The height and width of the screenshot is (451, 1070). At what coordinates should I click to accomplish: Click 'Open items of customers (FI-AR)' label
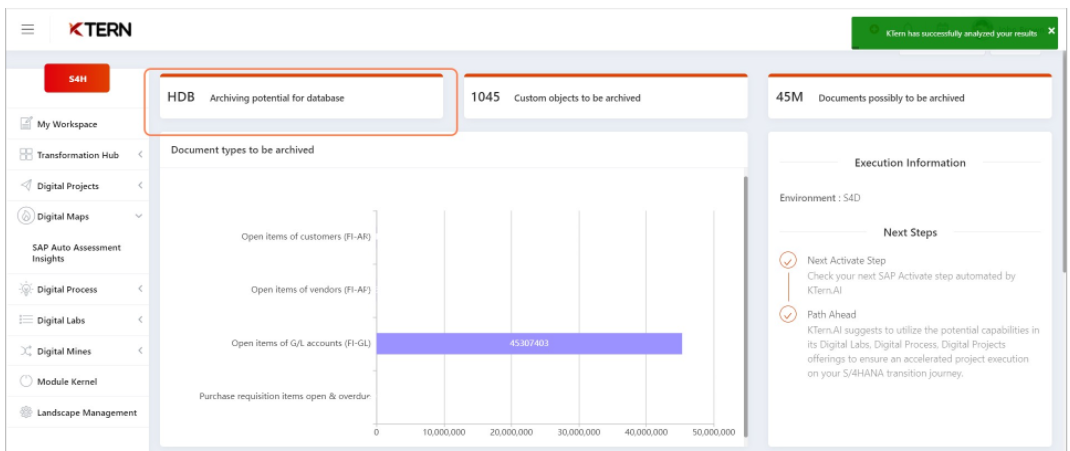tap(306, 237)
